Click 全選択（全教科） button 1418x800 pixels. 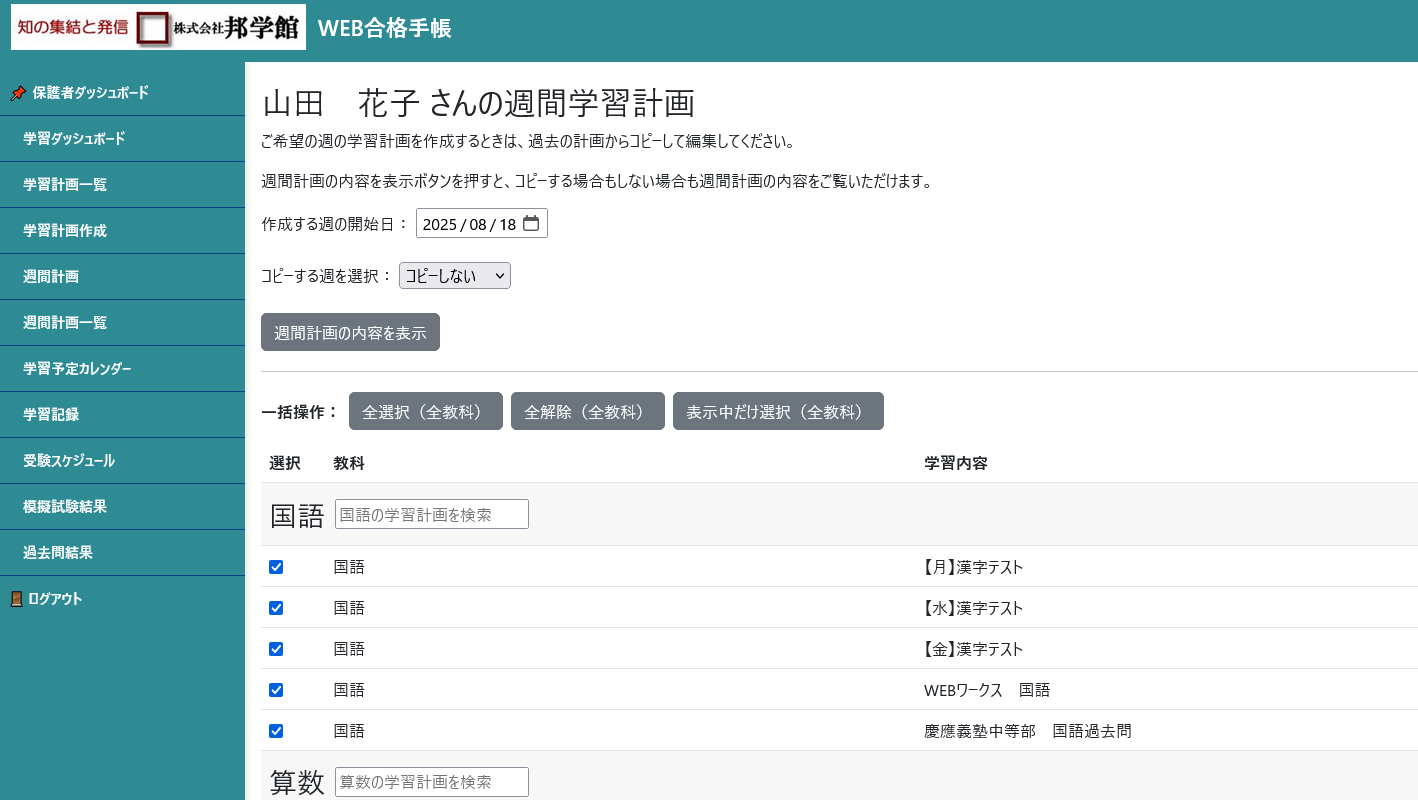[x=426, y=411]
